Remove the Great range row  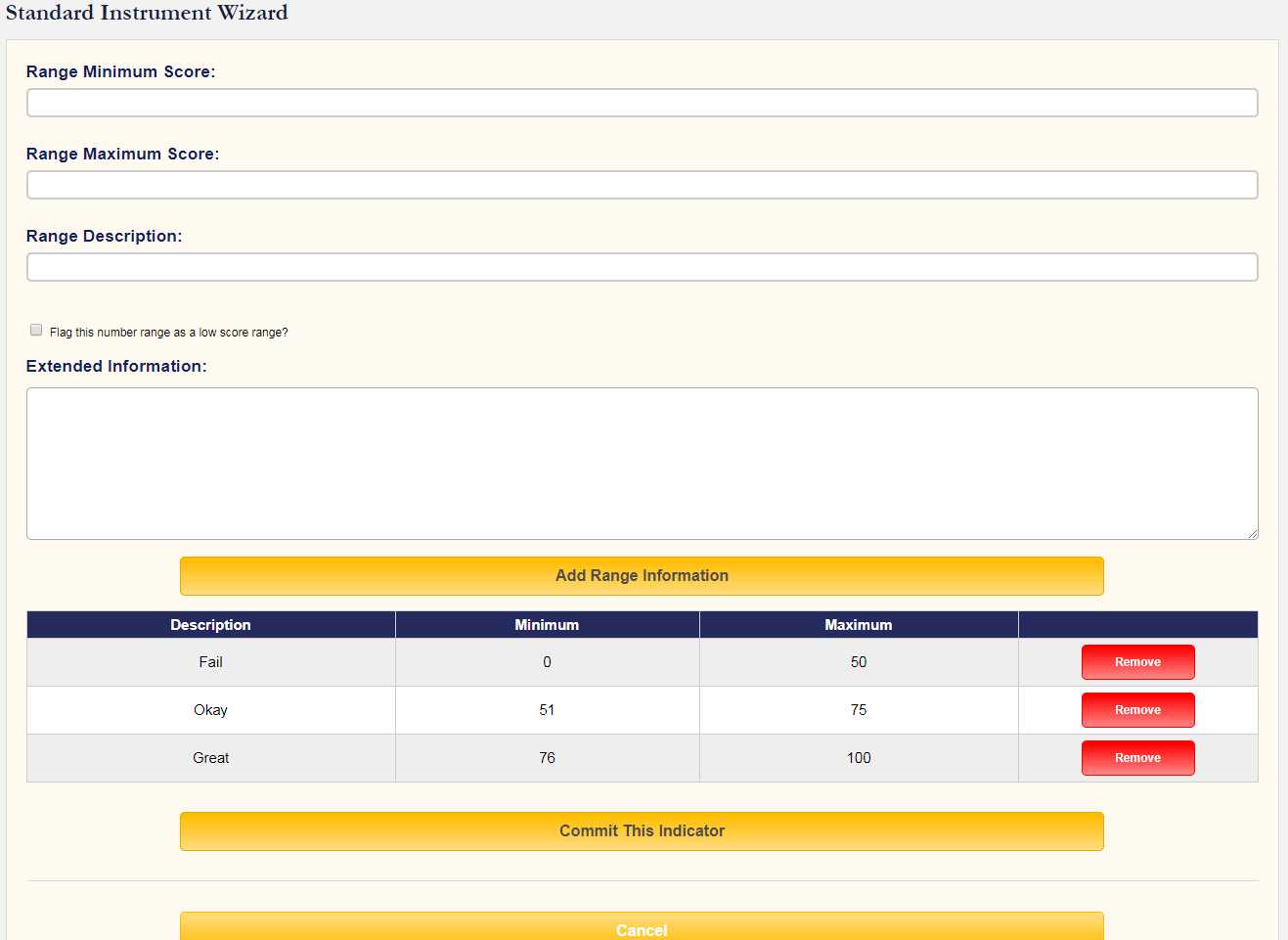[x=1137, y=758]
